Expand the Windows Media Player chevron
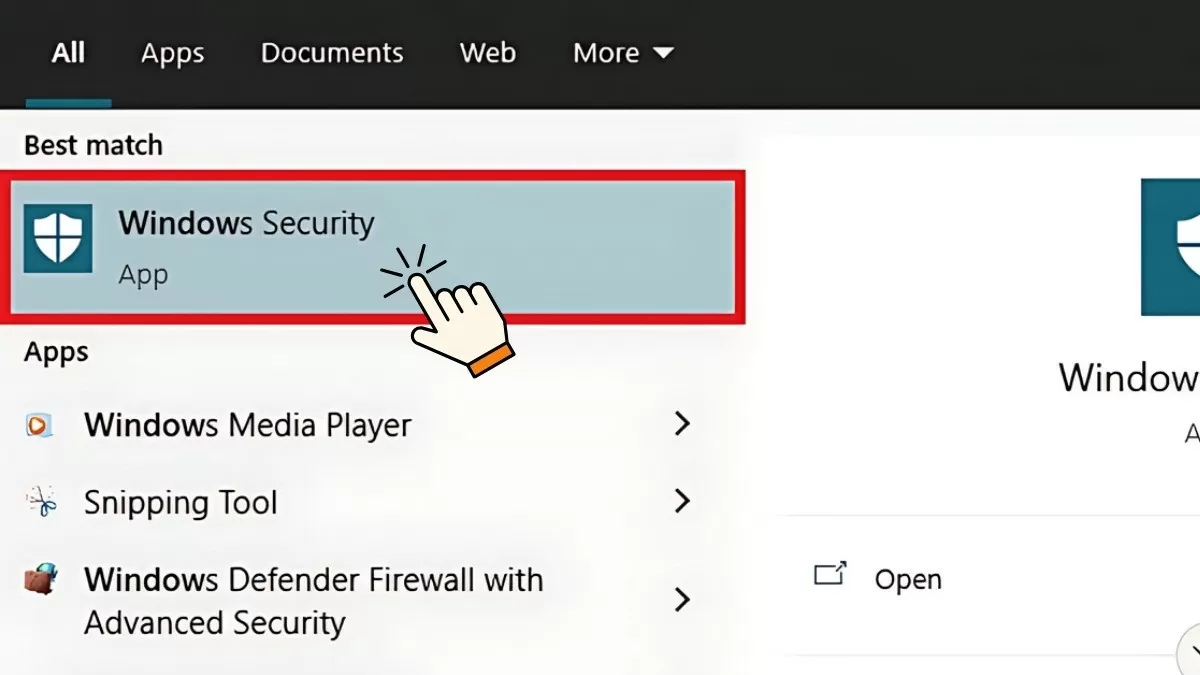The image size is (1200, 675). [682, 424]
